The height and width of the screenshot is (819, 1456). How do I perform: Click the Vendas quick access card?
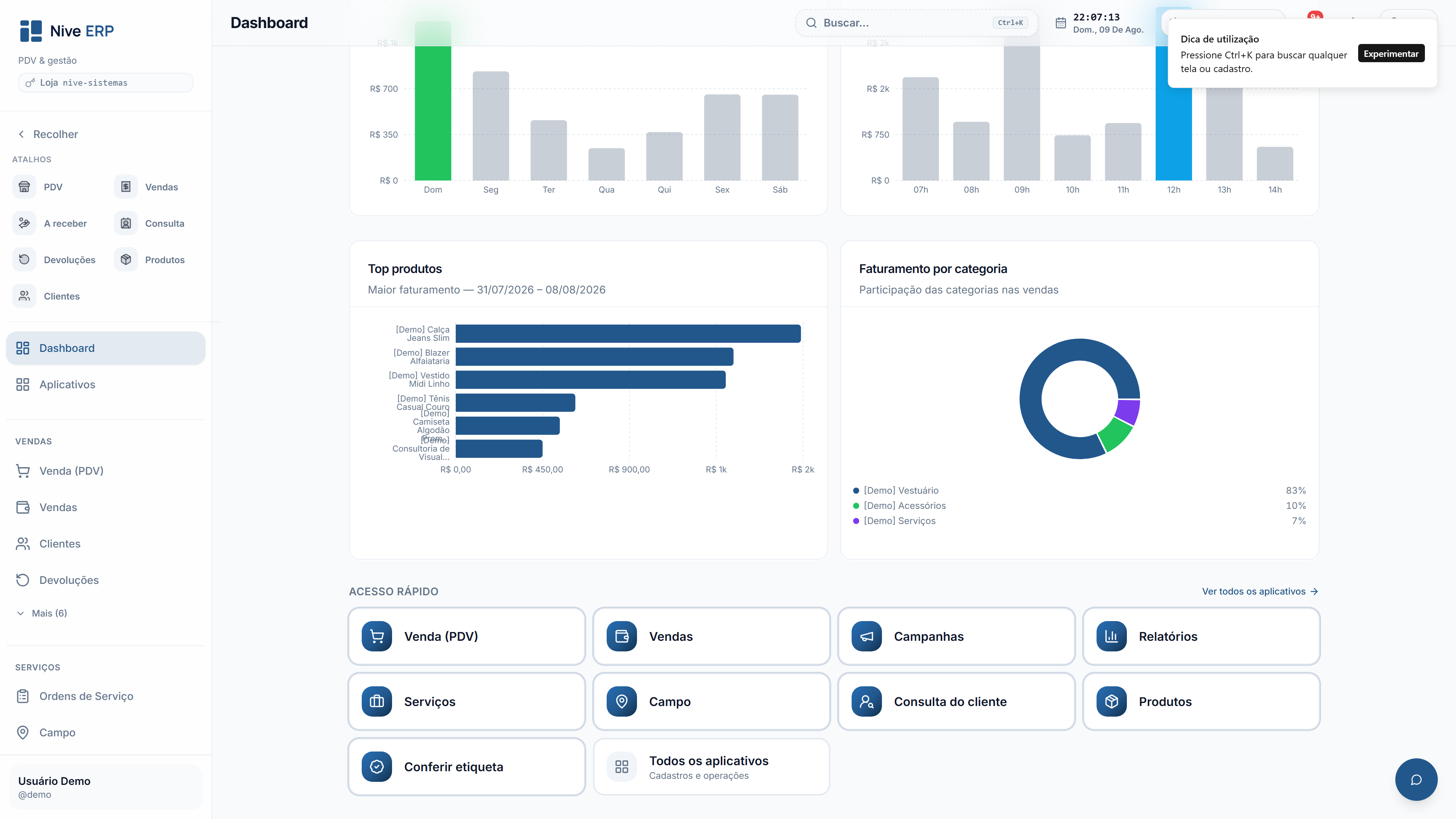click(x=711, y=637)
